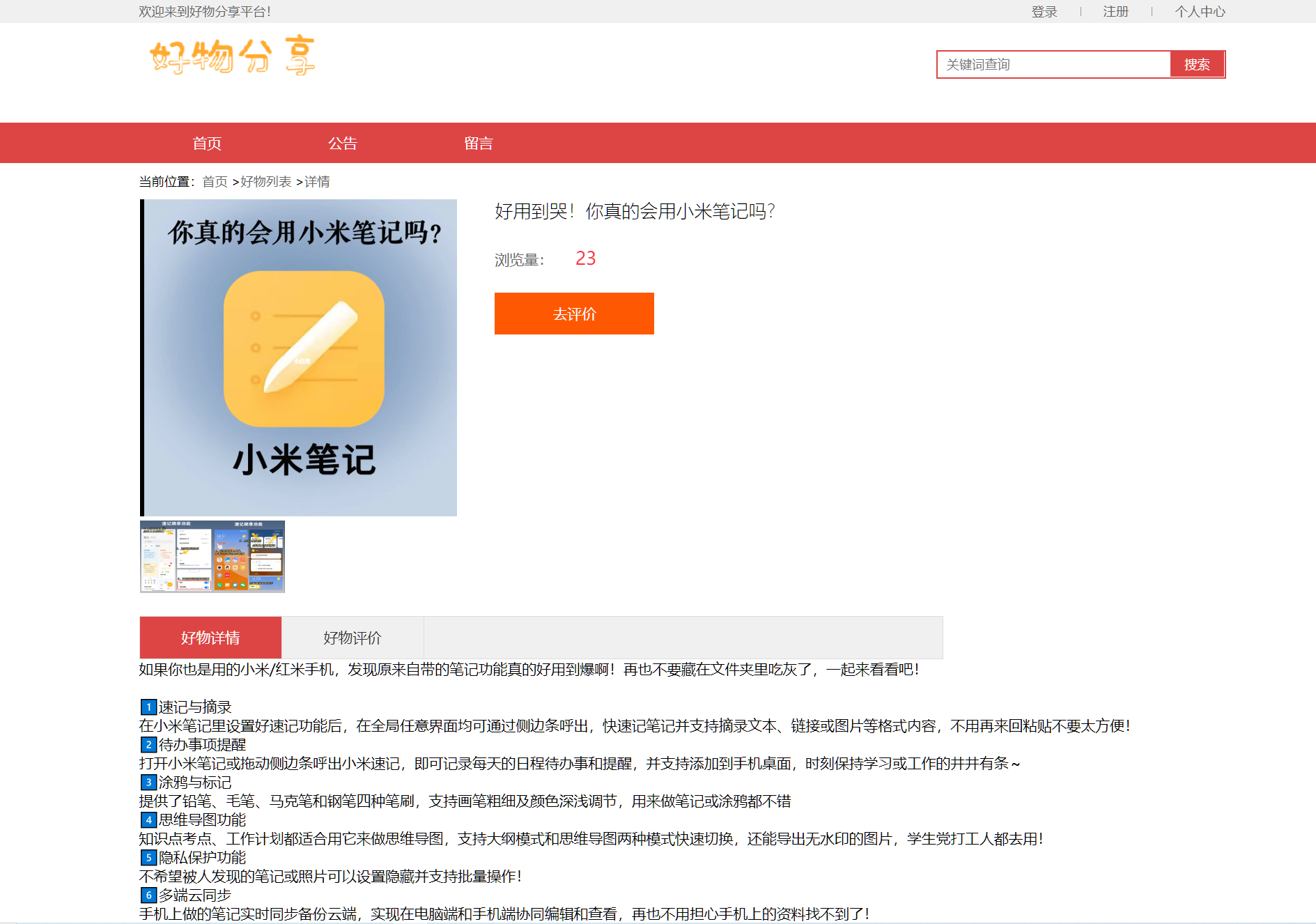1316x924 pixels.
Task: Click the 好物列表 breadcrumb link
Action: point(266,182)
